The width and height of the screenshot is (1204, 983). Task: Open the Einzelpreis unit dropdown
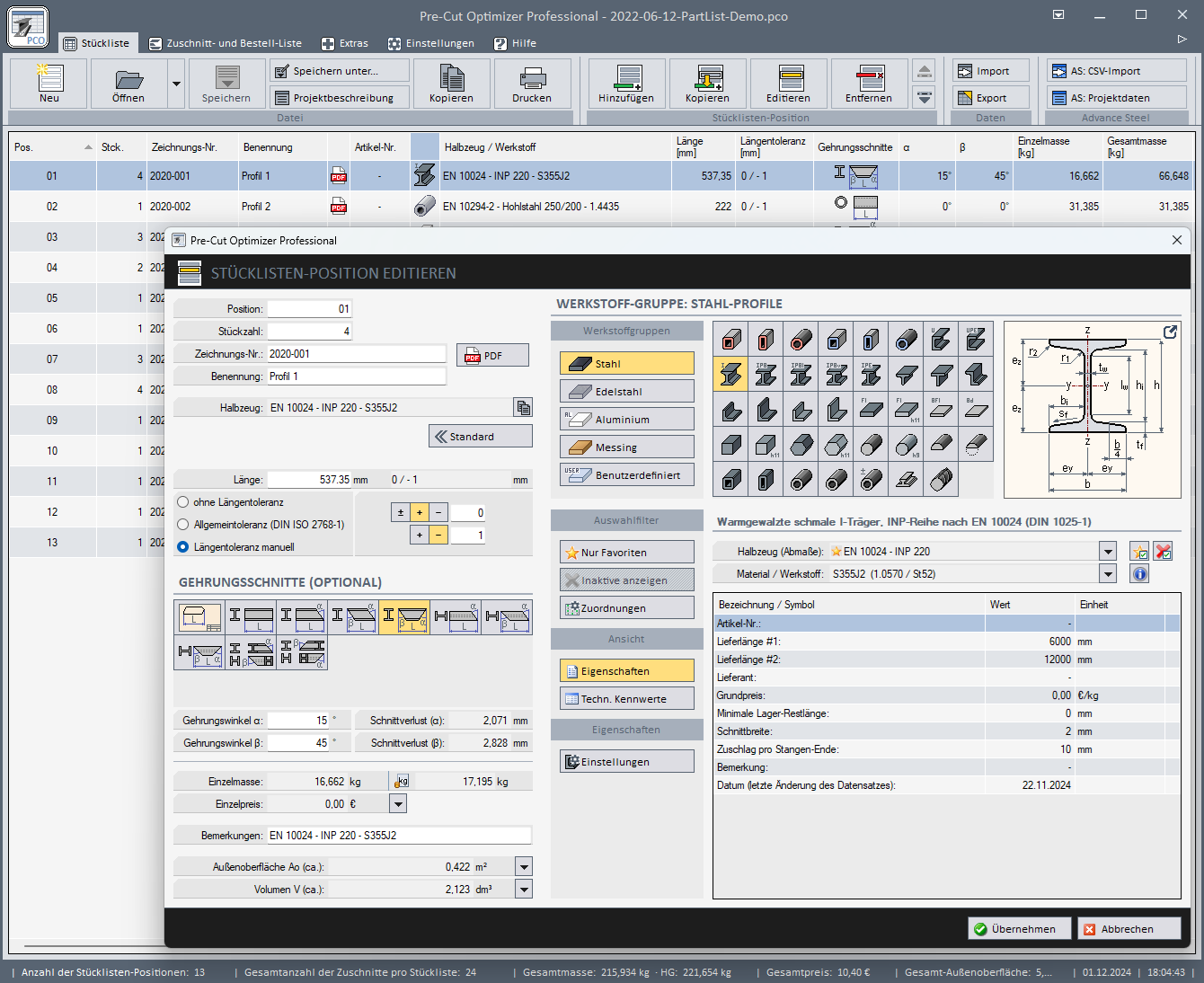[x=398, y=804]
